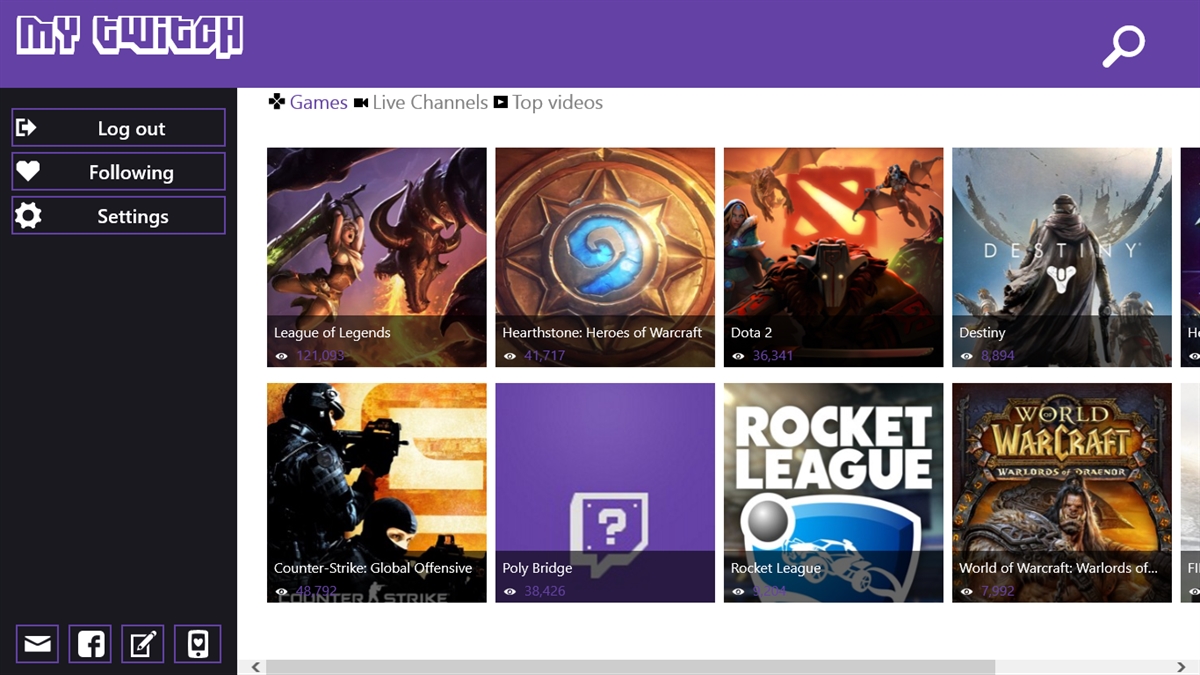Screen dimensions: 1200x675
Task: Open the Rocket League game thumbnail
Action: 833,490
